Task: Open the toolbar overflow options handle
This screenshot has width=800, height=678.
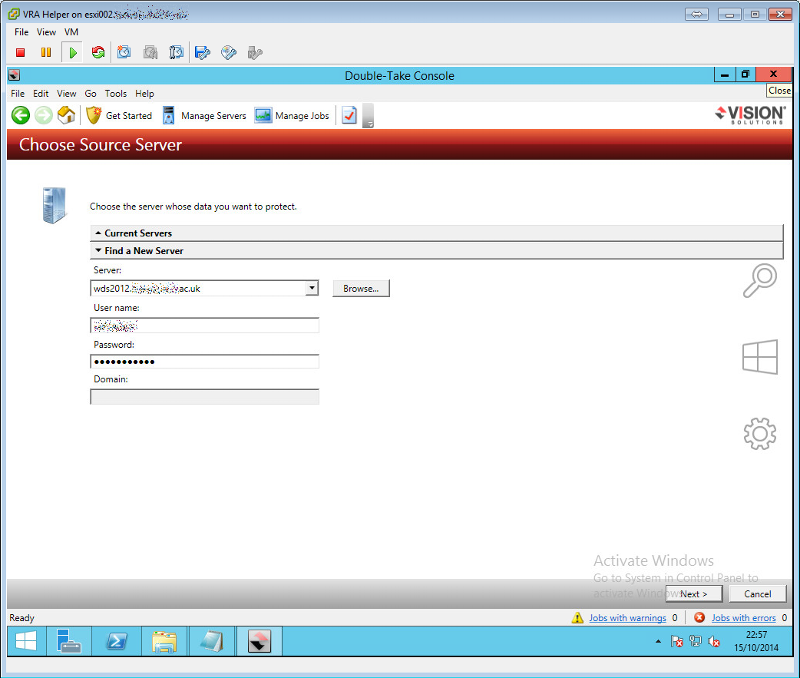Action: point(368,116)
